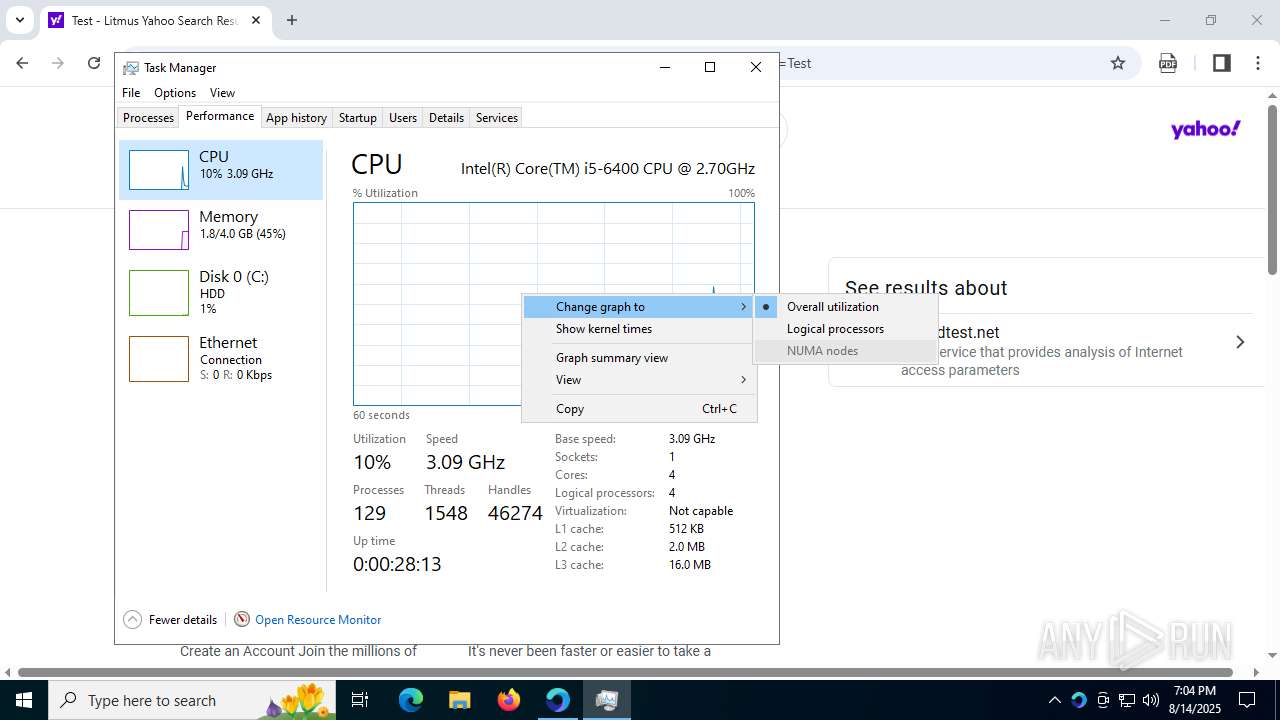Image resolution: width=1280 pixels, height=720 pixels.
Task: Switch to the Users tab
Action: point(403,118)
